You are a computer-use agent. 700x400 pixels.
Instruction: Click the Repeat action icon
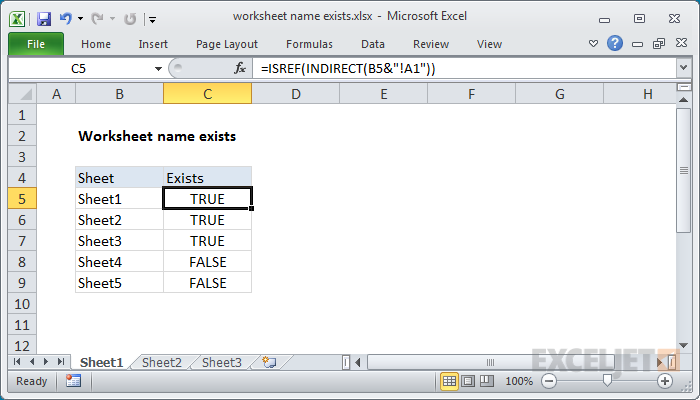click(x=130, y=19)
